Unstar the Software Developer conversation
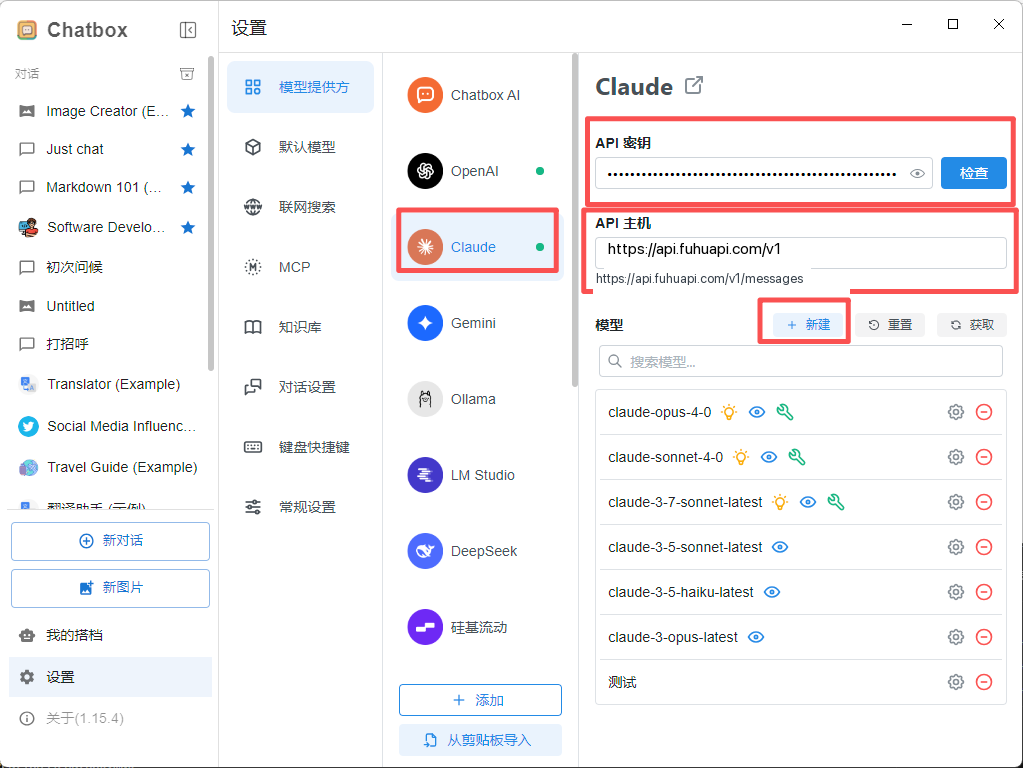The image size is (1023, 768). [x=188, y=227]
